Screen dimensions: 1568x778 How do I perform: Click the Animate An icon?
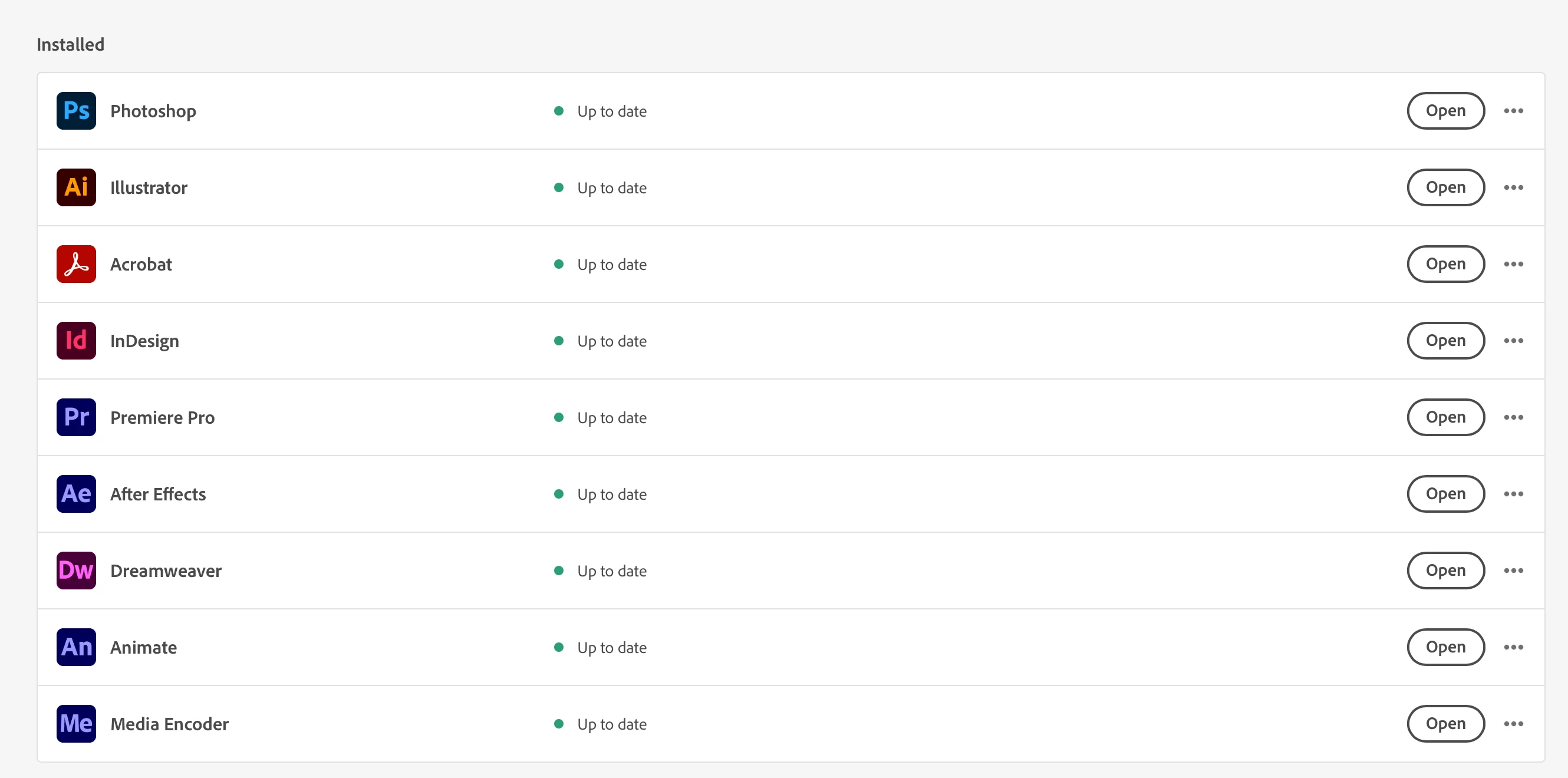(x=76, y=647)
